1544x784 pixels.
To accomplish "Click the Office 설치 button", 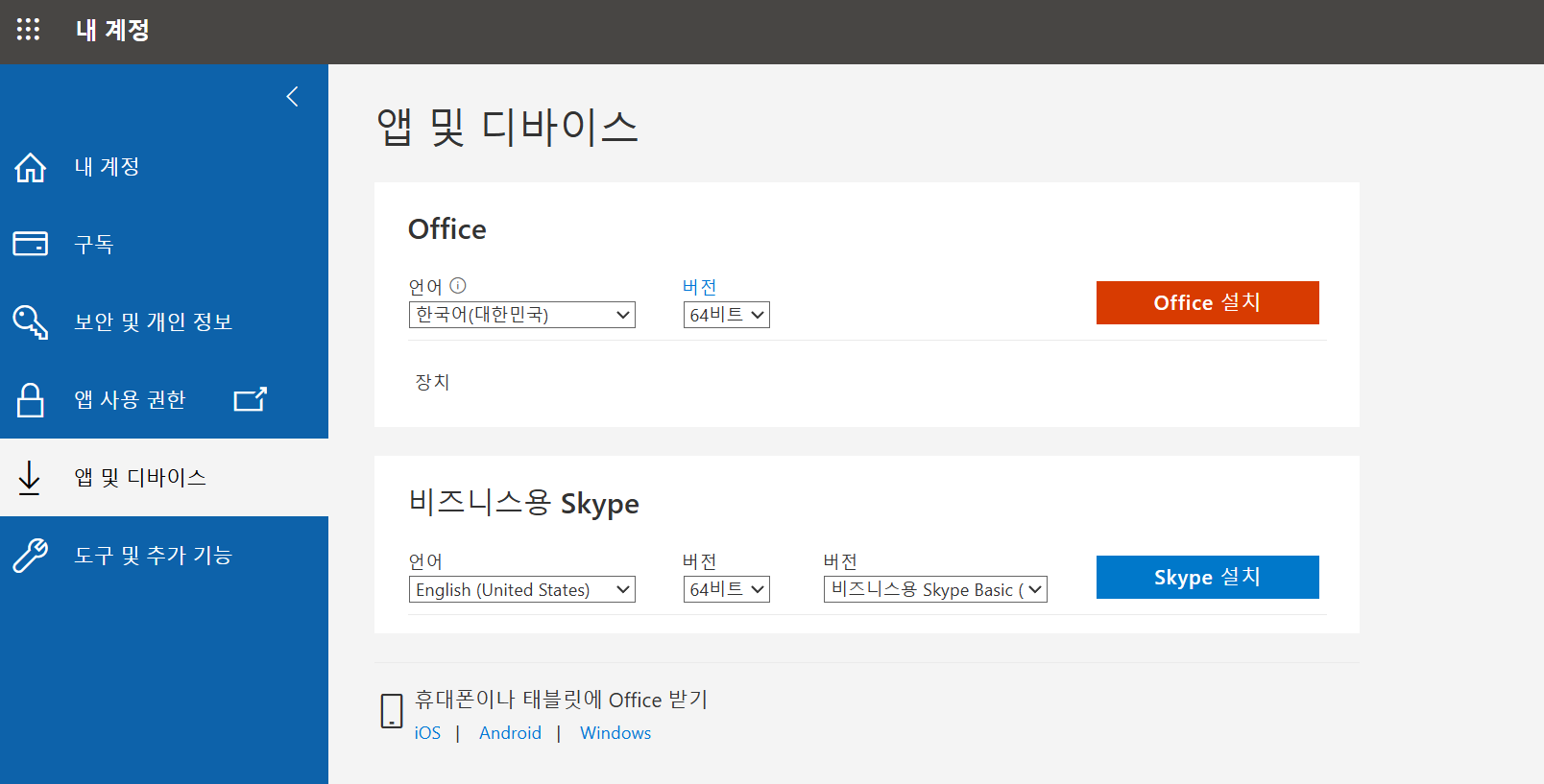I will pyautogui.click(x=1208, y=302).
